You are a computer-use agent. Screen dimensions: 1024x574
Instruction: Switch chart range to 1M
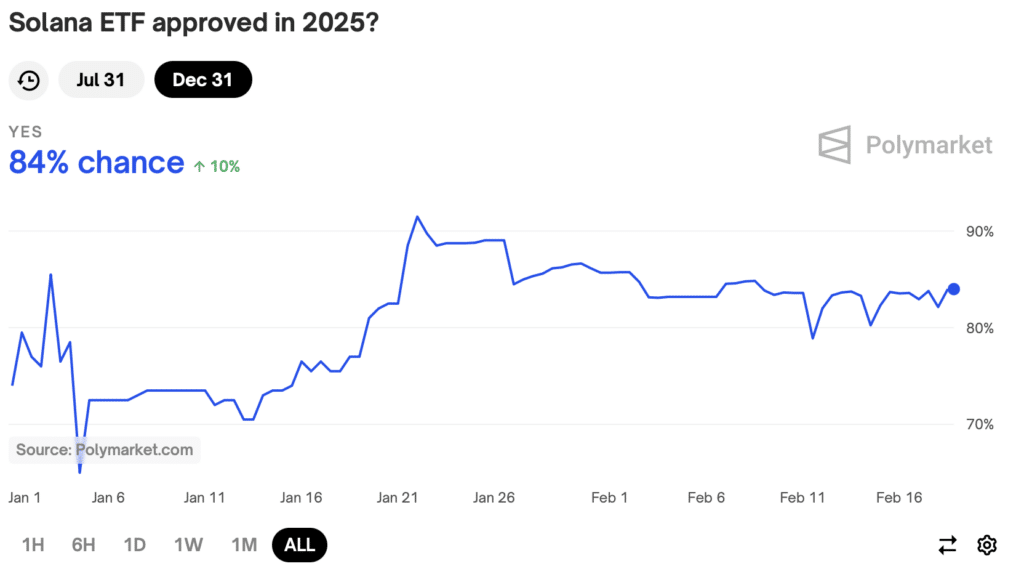point(244,545)
